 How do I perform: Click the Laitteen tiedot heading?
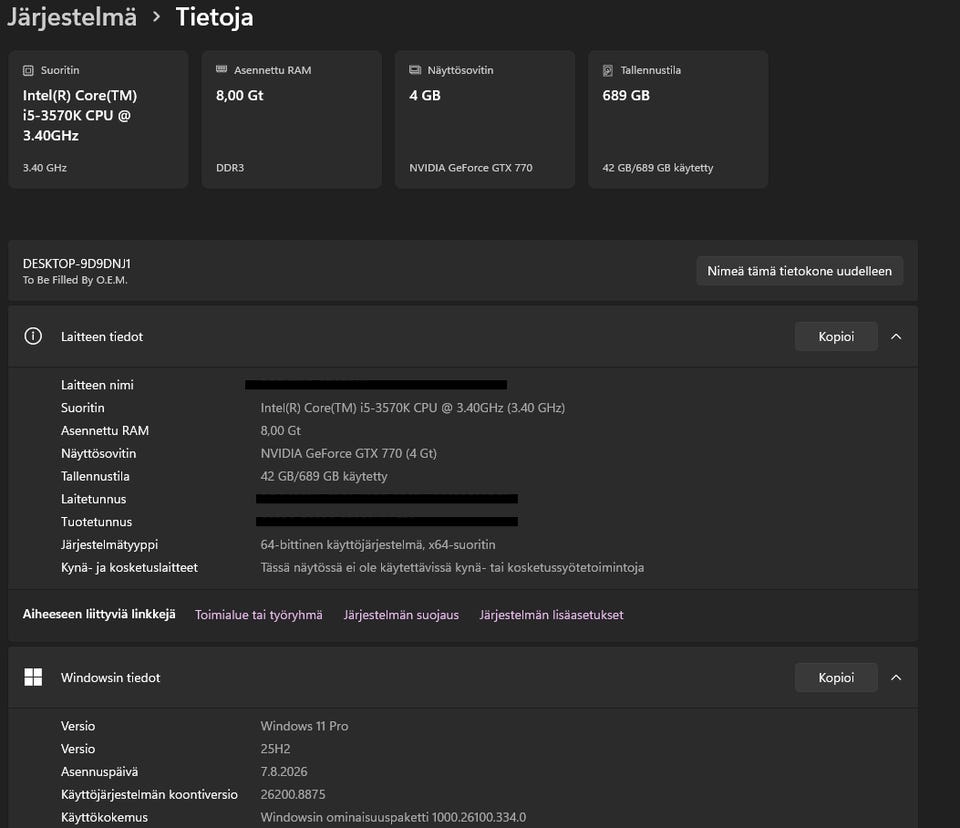tap(102, 337)
